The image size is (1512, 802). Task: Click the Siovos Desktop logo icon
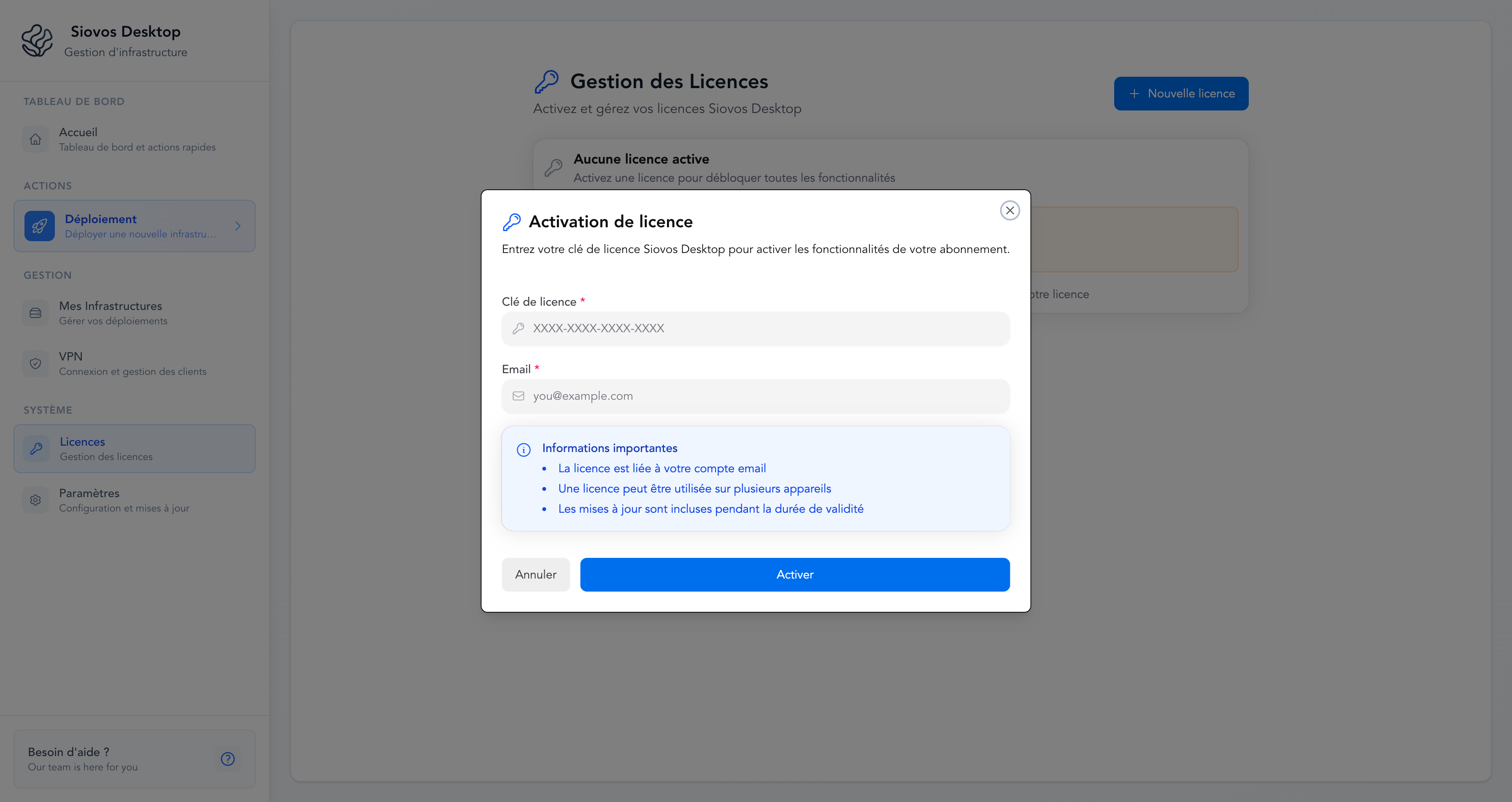(38, 40)
